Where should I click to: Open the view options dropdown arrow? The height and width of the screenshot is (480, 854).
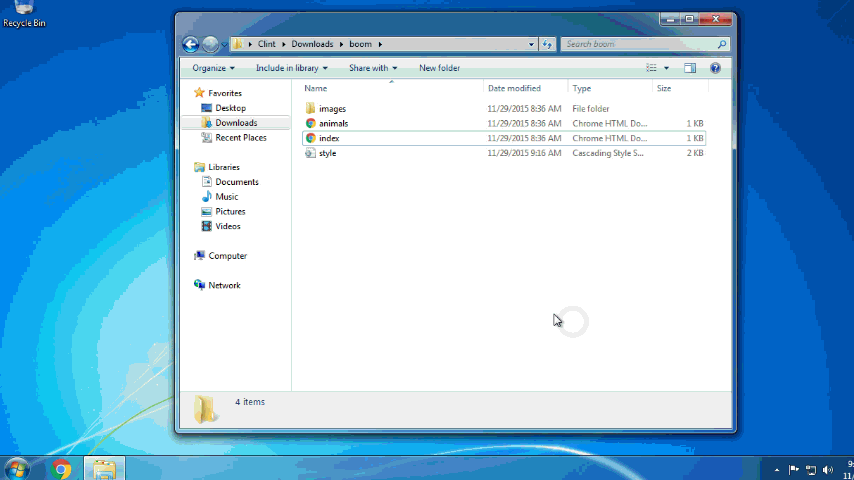click(666, 68)
